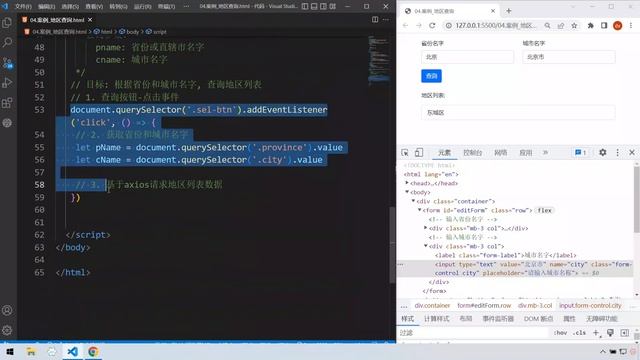The height and width of the screenshot is (360, 640).
Task: Close the 04 html editor tab
Action: [x=90, y=20]
